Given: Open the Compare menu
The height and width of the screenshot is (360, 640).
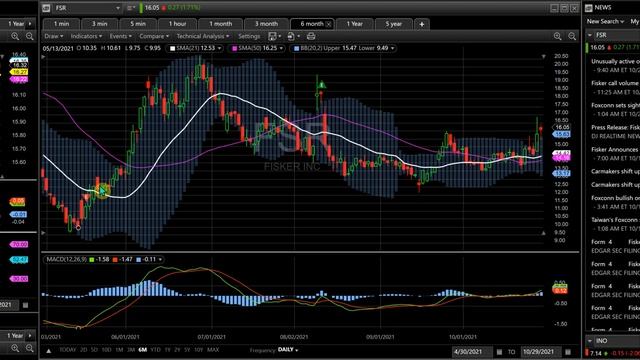Looking at the screenshot, I should (154, 36).
